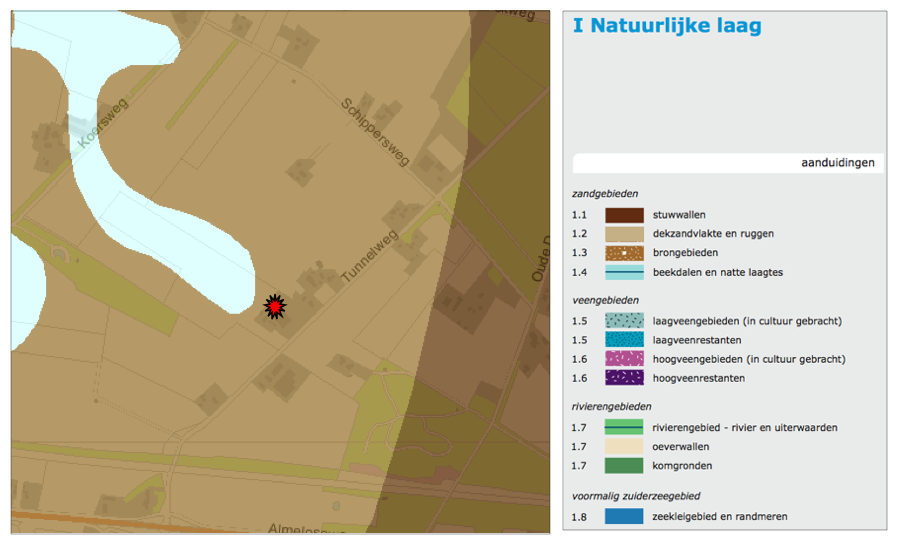Click the Koersweg street label on map
904x543 pixels.
click(97, 127)
